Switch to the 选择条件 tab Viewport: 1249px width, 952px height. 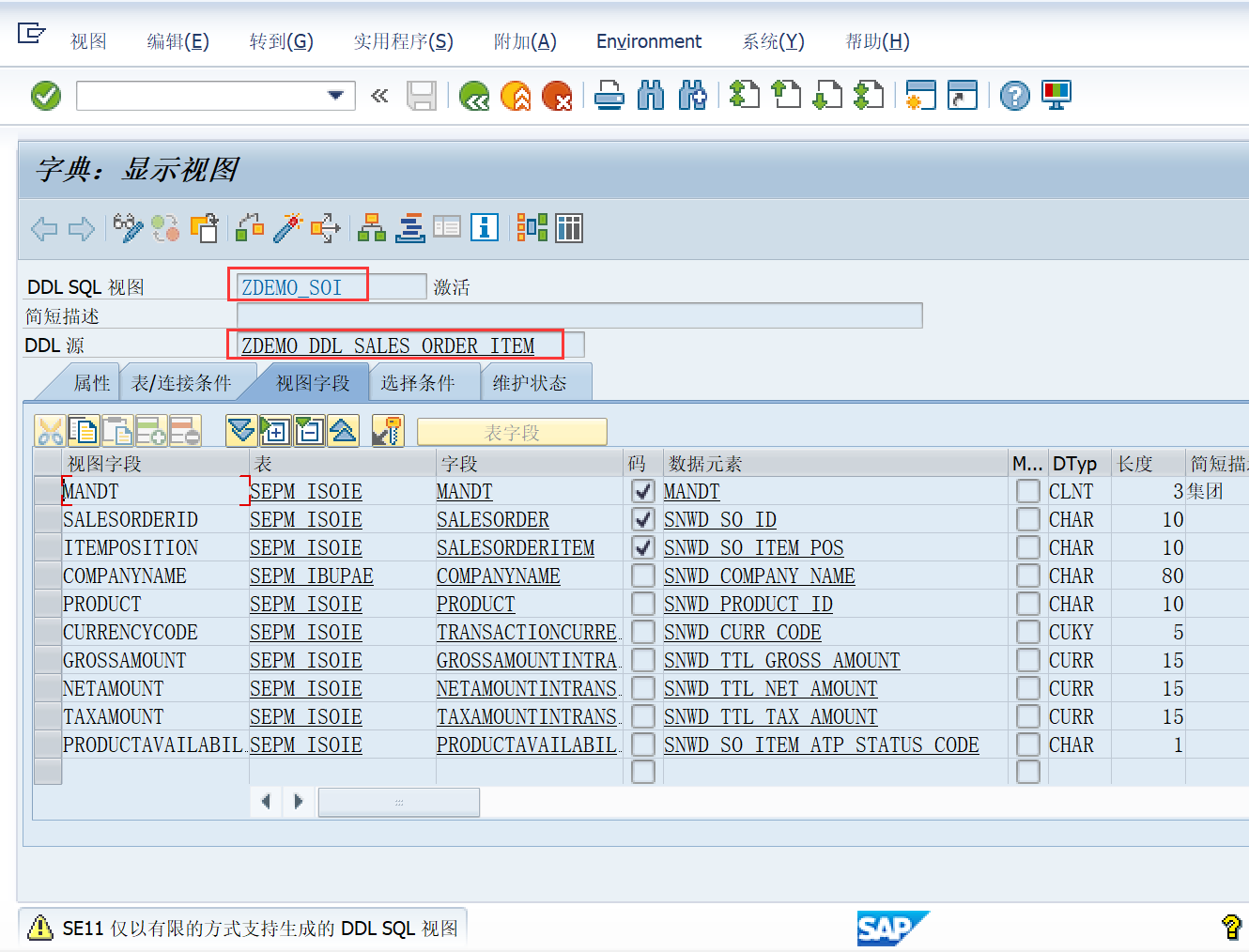pos(418,383)
